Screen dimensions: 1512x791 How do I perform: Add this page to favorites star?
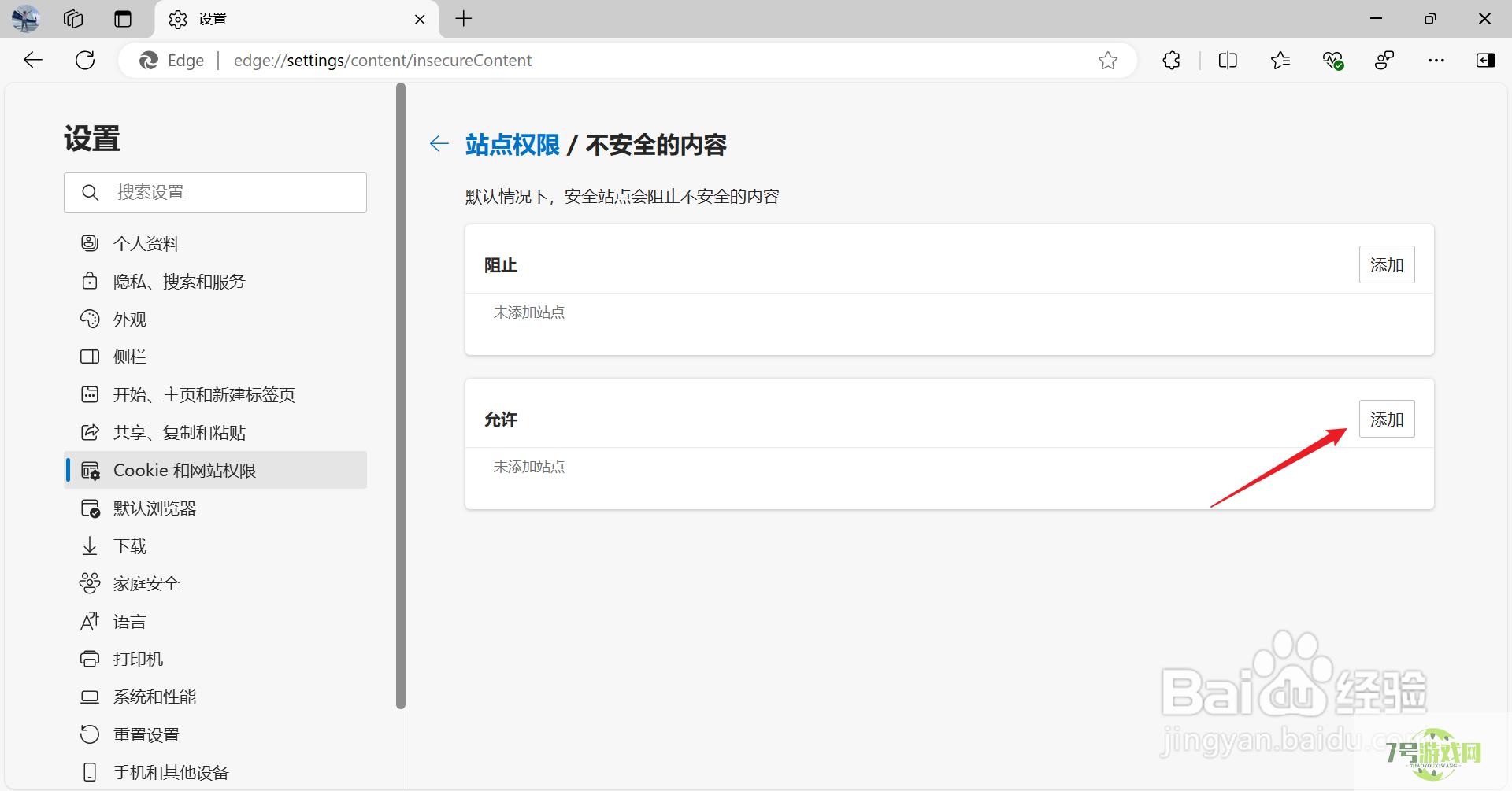(1108, 61)
